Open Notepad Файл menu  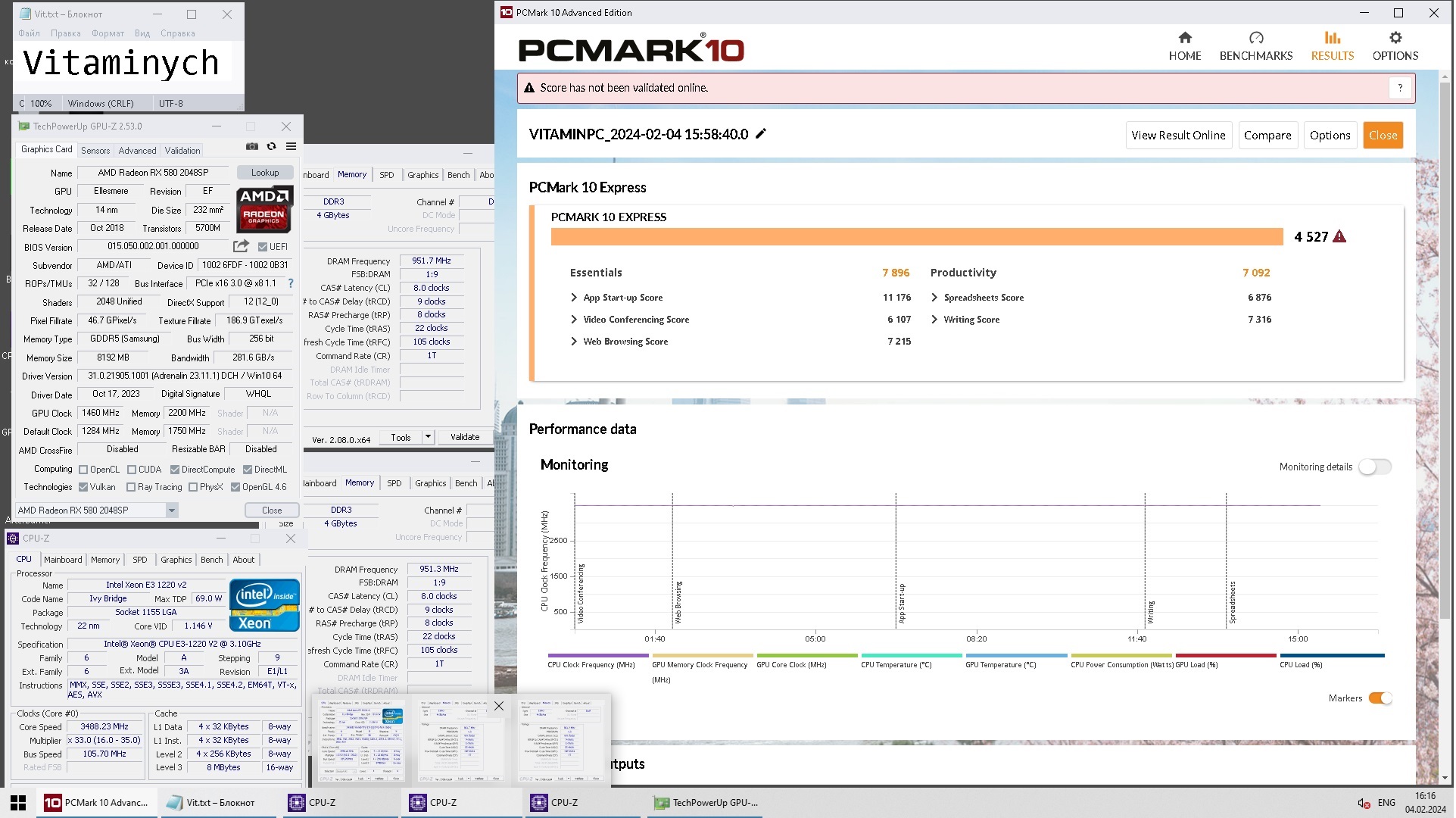point(30,33)
